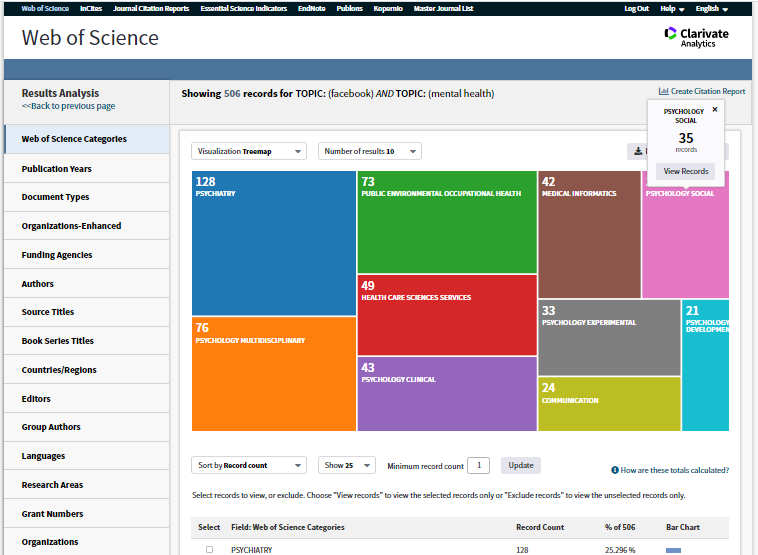
Task: Select Web of Science Categories tab
Action: 87,139
